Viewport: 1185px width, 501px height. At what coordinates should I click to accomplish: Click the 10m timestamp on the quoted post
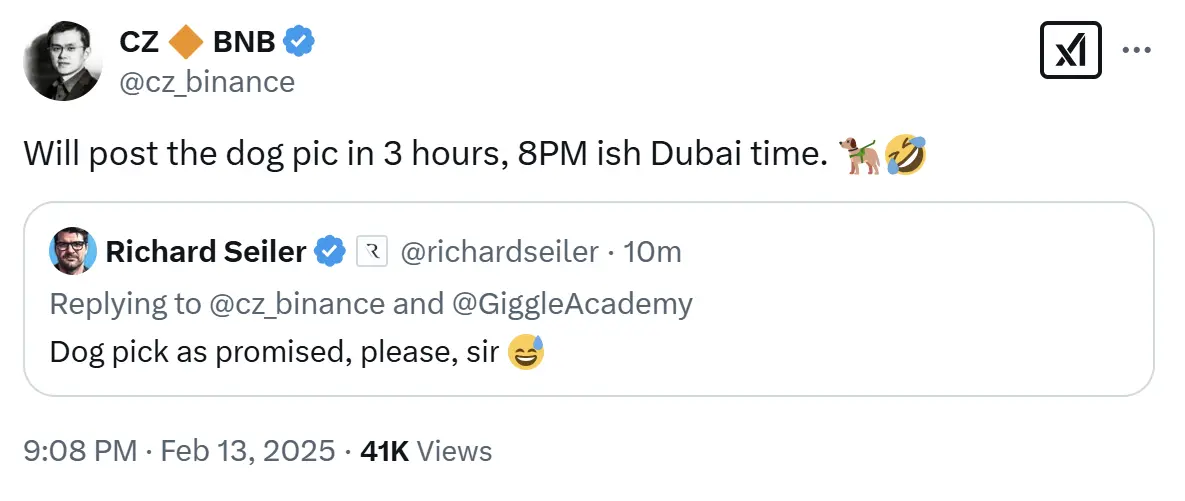click(652, 252)
